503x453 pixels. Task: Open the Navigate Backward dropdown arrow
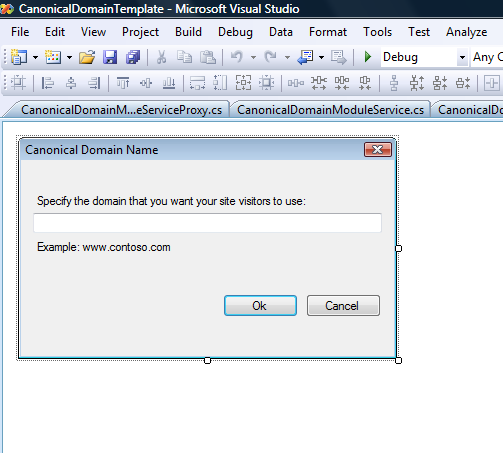click(x=321, y=57)
